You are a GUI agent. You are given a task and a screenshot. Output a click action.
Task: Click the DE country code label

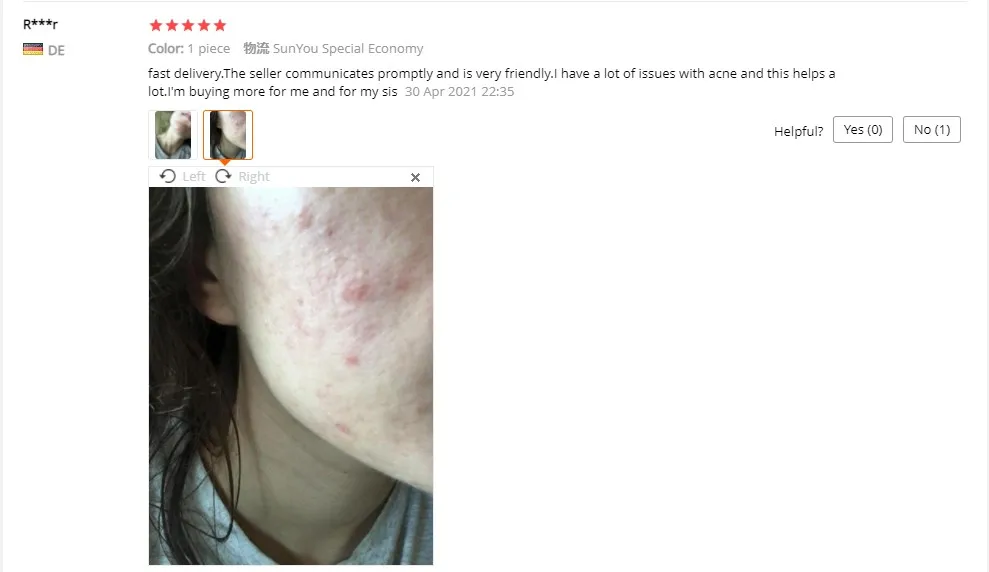pos(56,50)
